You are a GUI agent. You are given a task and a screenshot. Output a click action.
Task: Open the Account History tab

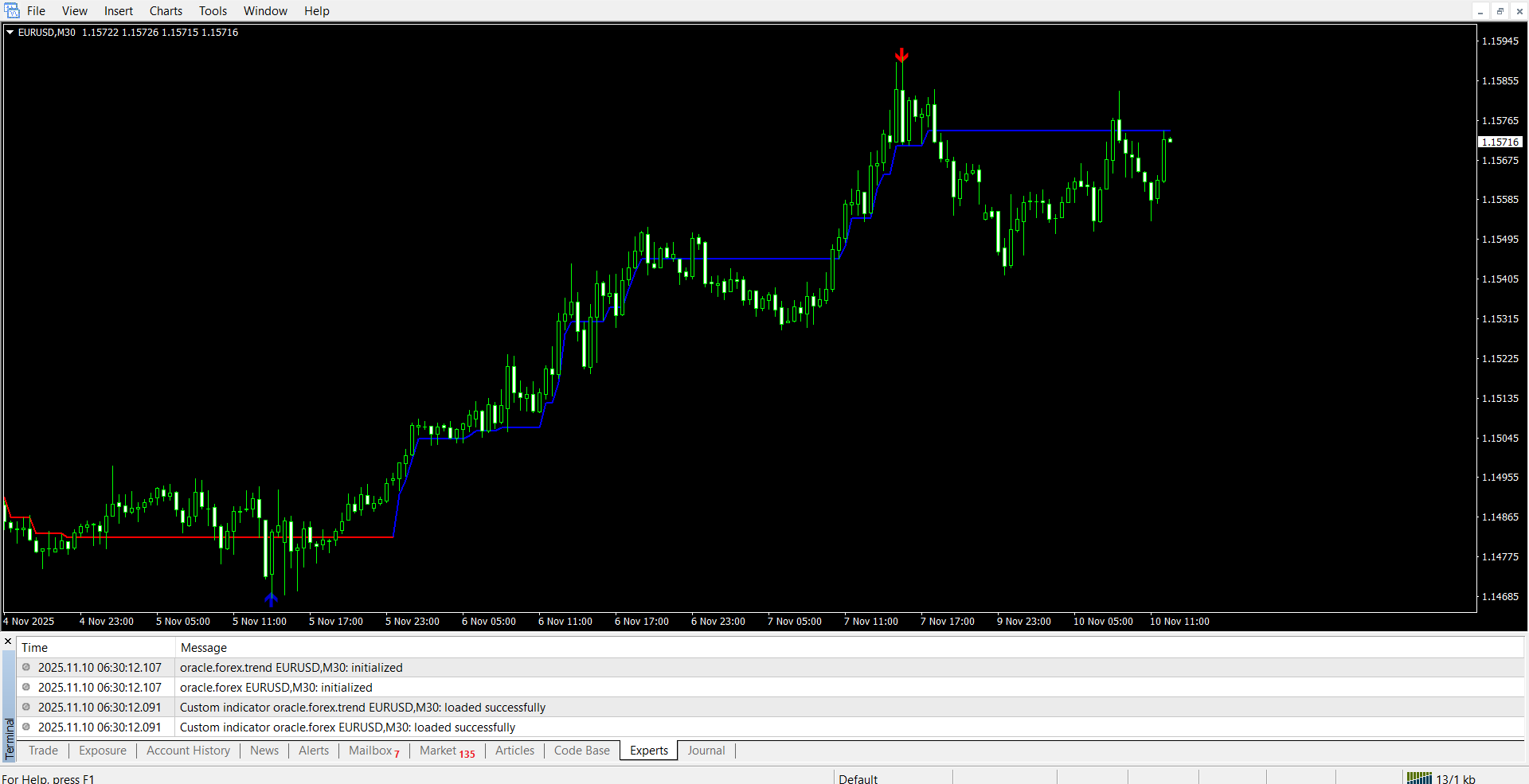188,751
